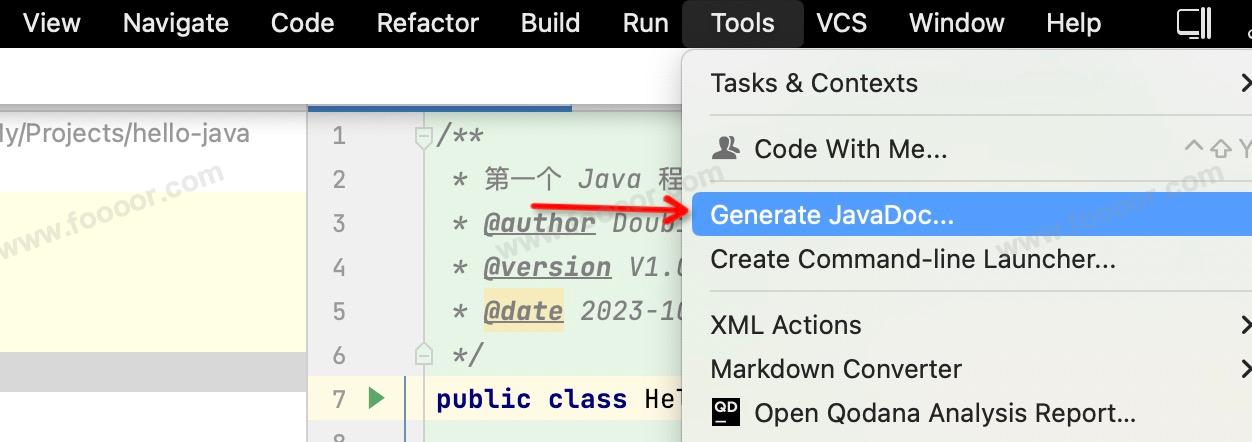Select Generate JavaDoc... menu entry

[832, 215]
